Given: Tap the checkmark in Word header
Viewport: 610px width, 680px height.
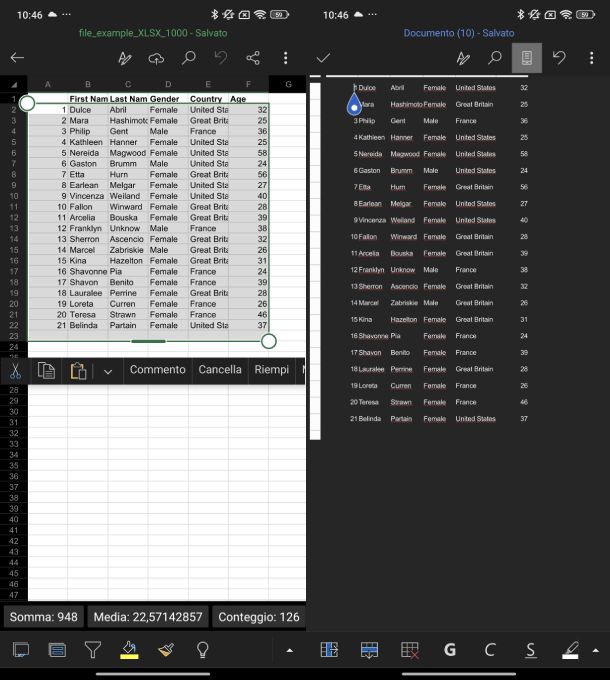Looking at the screenshot, I should pos(323,58).
